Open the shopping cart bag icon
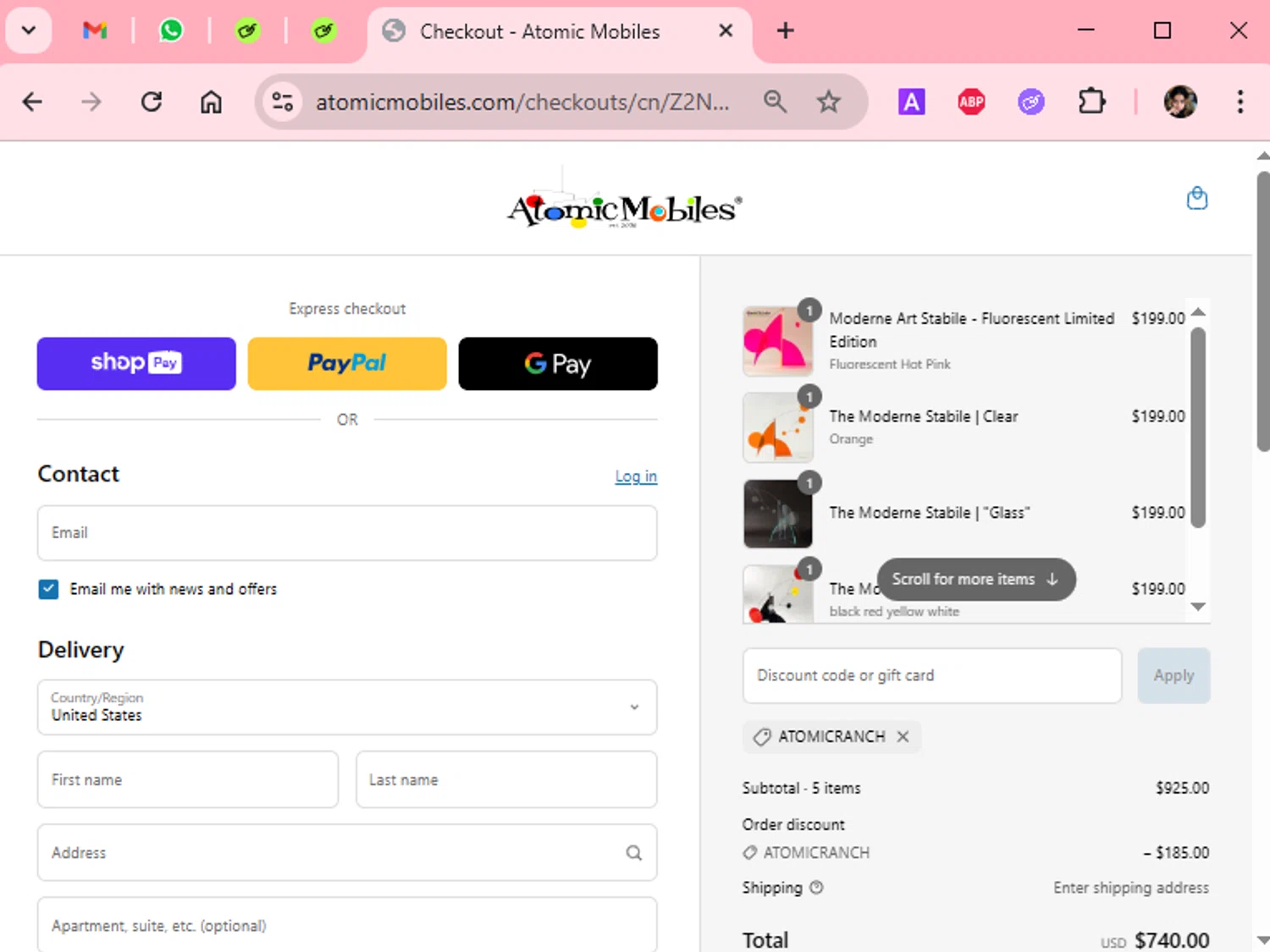1270x952 pixels. [1197, 198]
